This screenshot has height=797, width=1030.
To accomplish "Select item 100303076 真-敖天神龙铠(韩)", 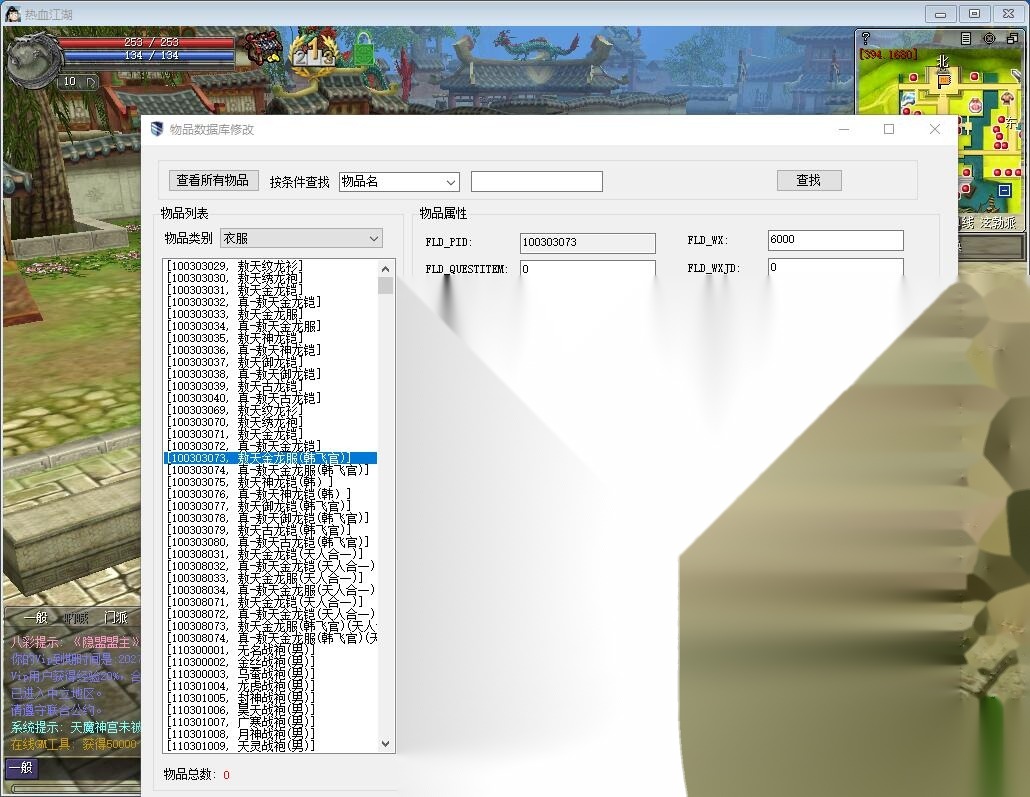I will [x=271, y=494].
